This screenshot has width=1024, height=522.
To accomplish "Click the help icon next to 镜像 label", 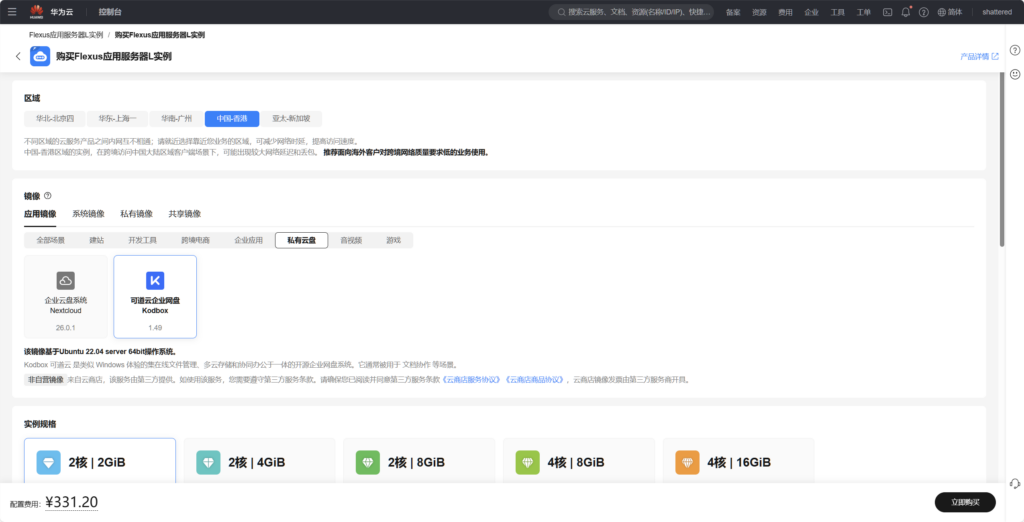I will 48,196.
